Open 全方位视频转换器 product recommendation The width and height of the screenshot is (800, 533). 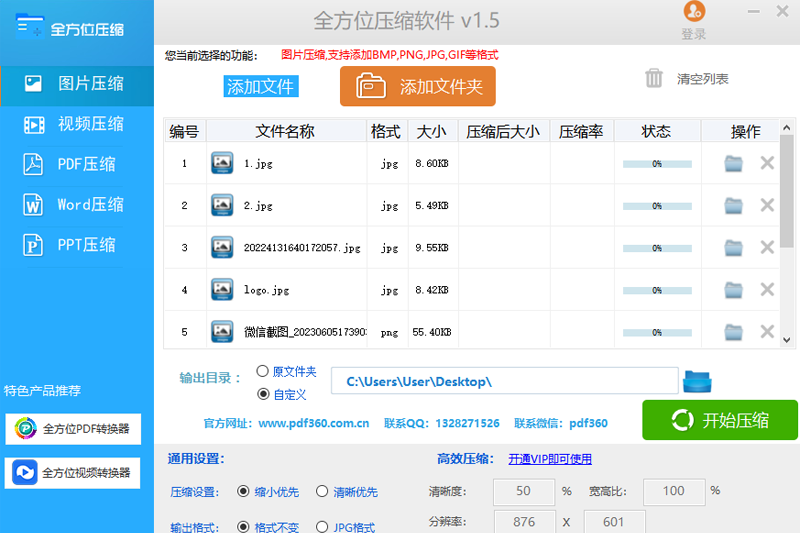click(73, 473)
